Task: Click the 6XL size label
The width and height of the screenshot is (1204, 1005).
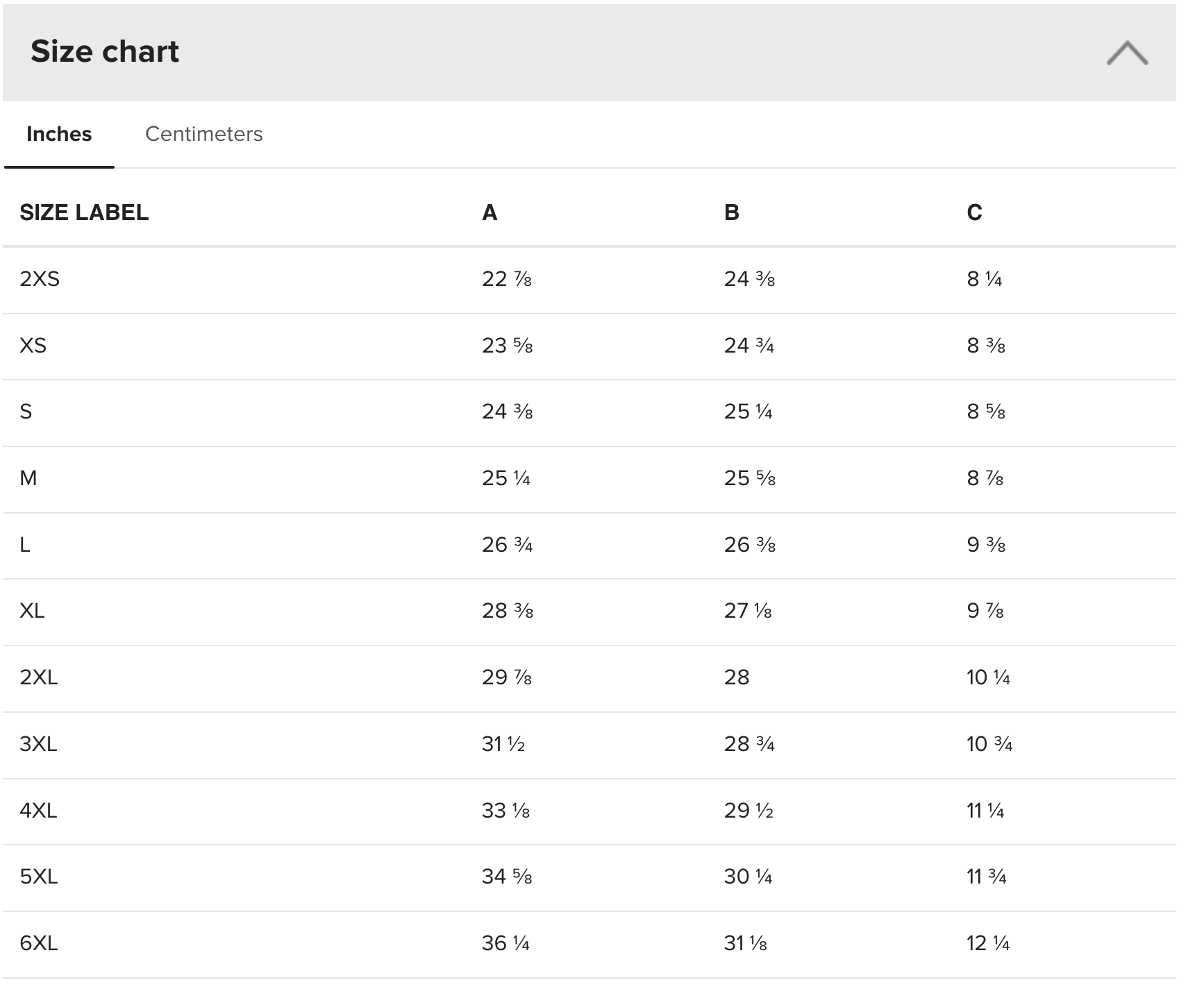Action: point(38,943)
